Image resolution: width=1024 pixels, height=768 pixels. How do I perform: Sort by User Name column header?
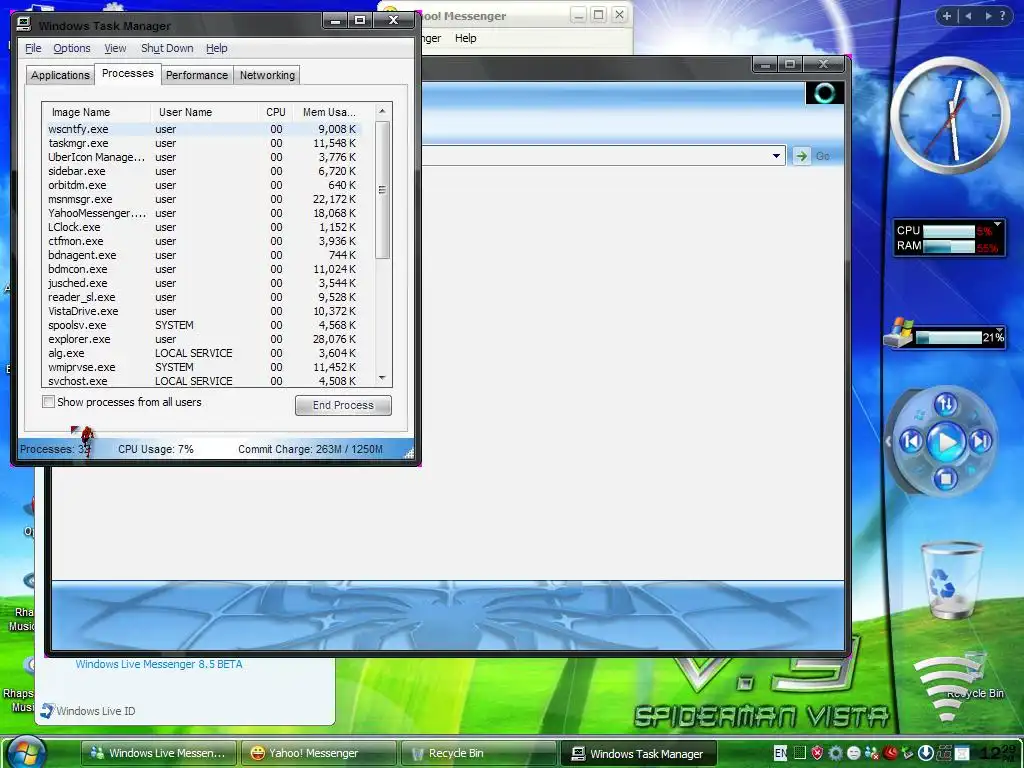click(x=204, y=112)
